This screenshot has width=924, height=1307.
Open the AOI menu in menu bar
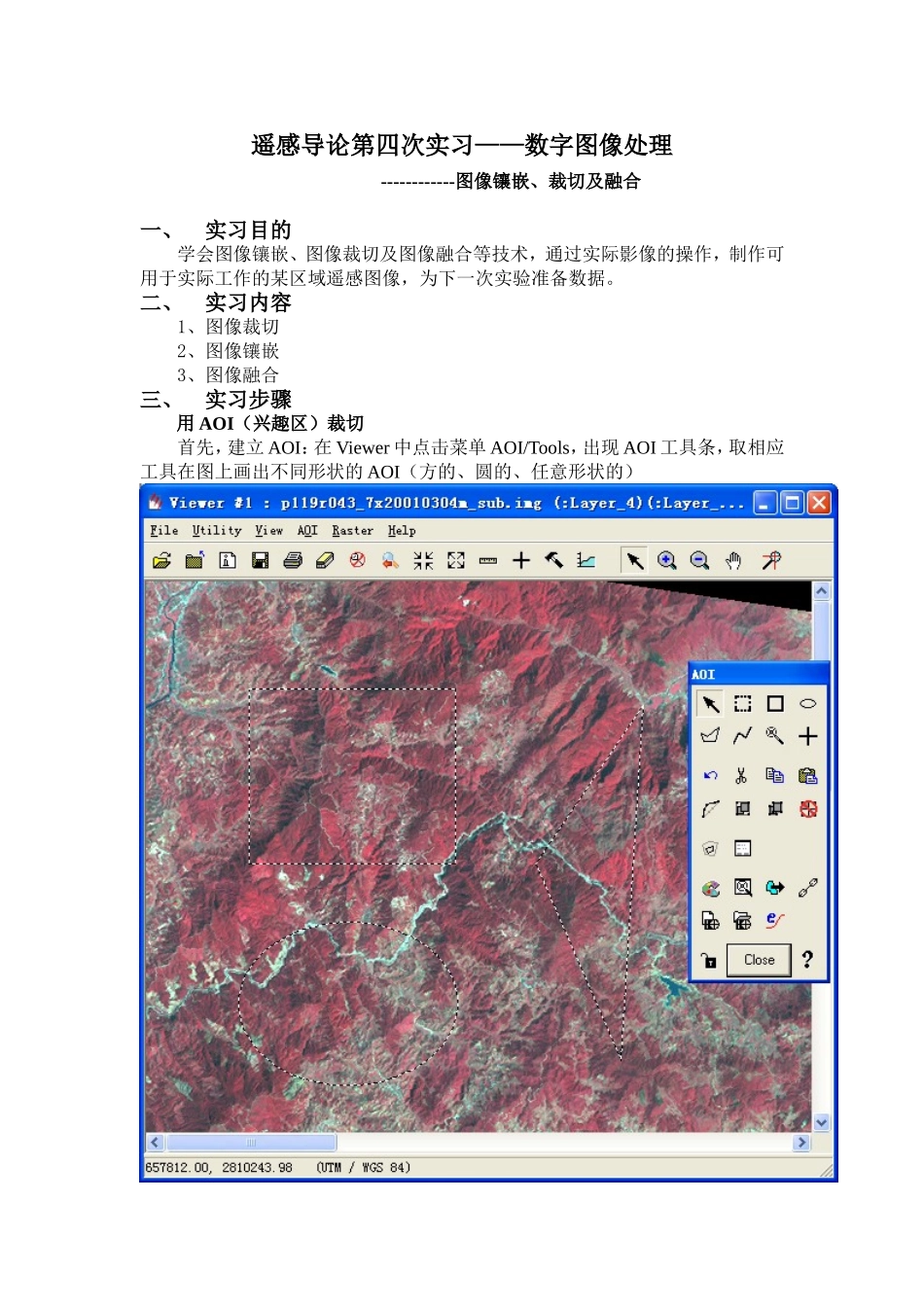pyautogui.click(x=307, y=531)
